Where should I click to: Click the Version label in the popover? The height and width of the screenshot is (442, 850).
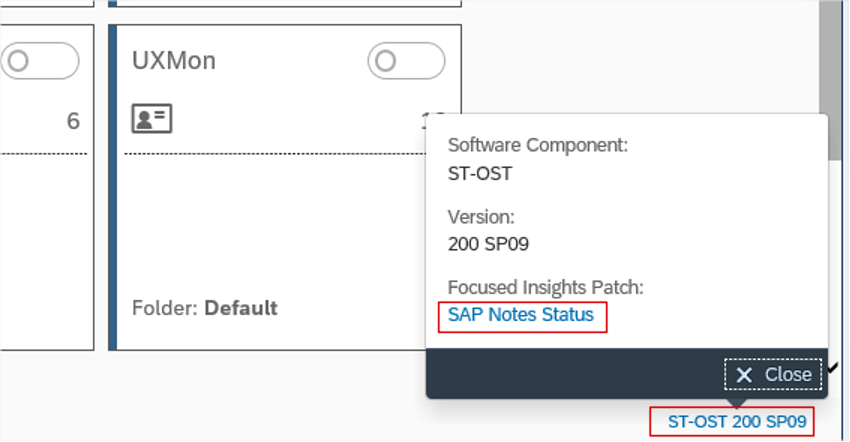point(481,216)
